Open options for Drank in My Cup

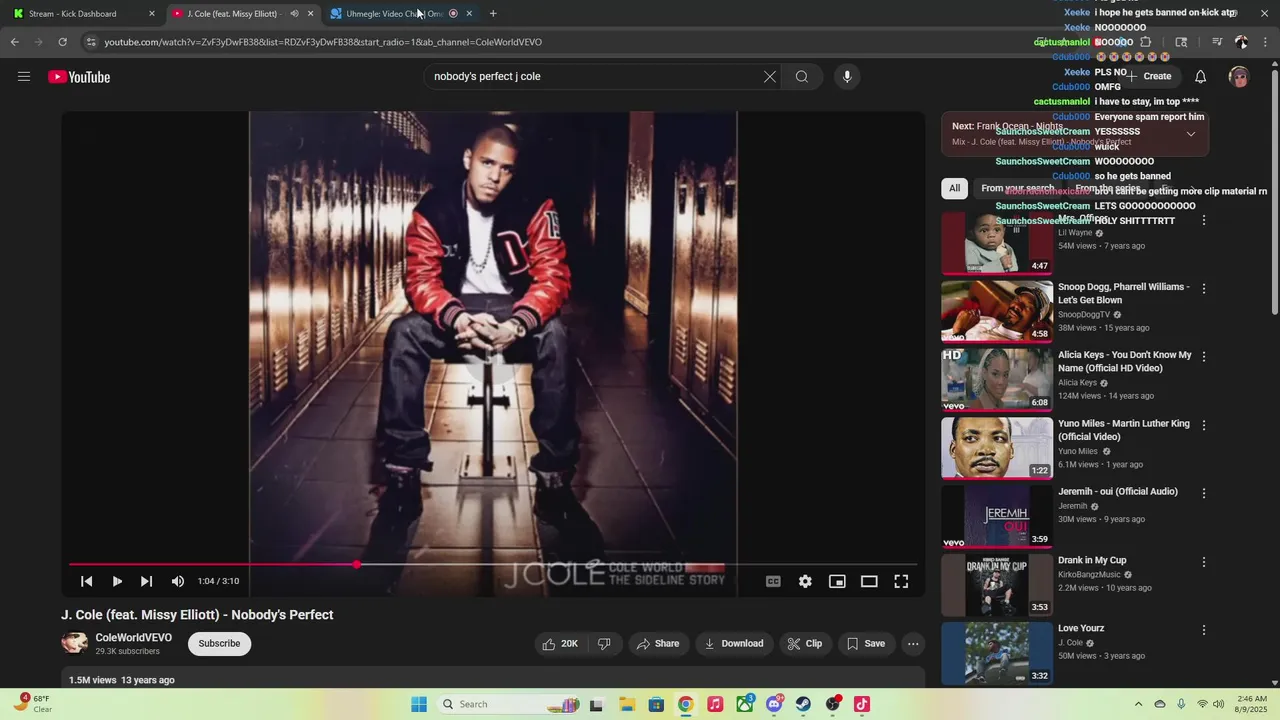pyautogui.click(x=1204, y=562)
